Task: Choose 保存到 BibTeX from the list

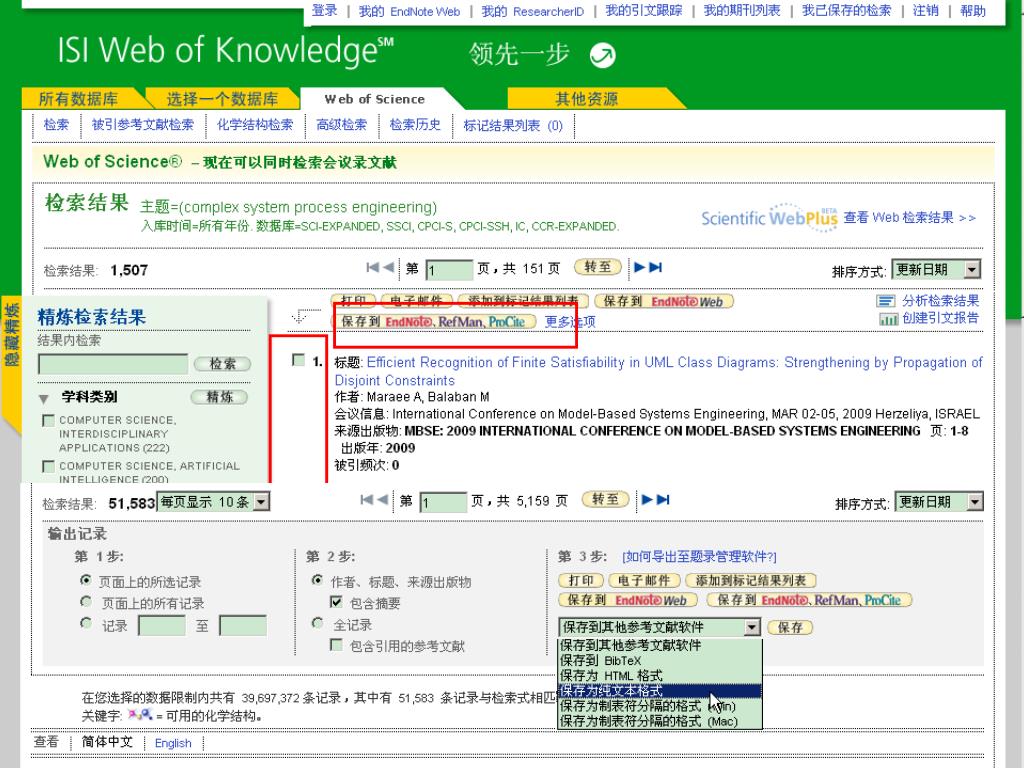Action: (660, 660)
